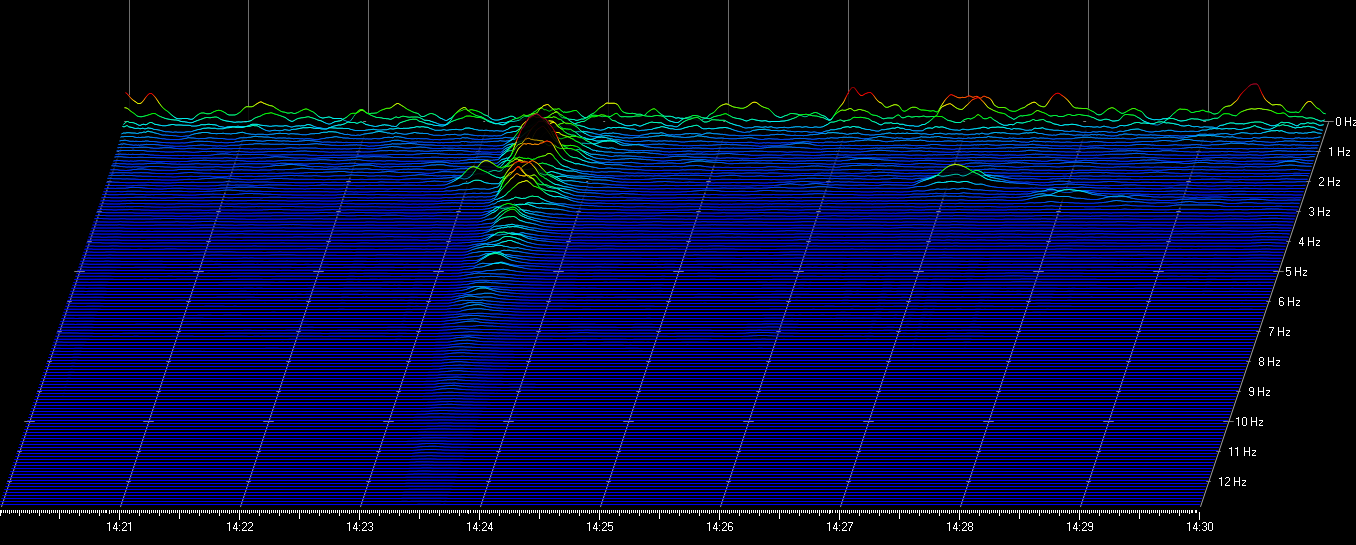Select the 14:22 time marker

pyautogui.click(x=240, y=526)
